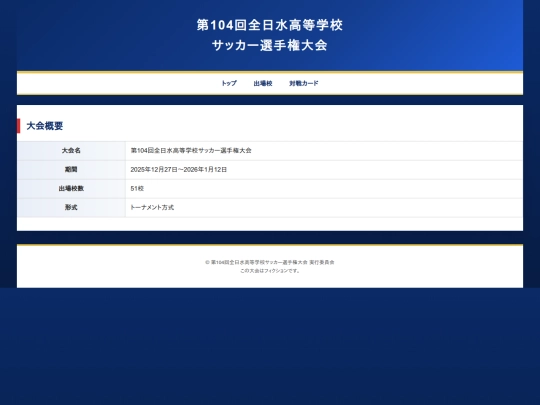540x405 pixels.
Task: Select the date range 2025年12月27日～2026年1月12日
Action: pyautogui.click(x=178, y=169)
